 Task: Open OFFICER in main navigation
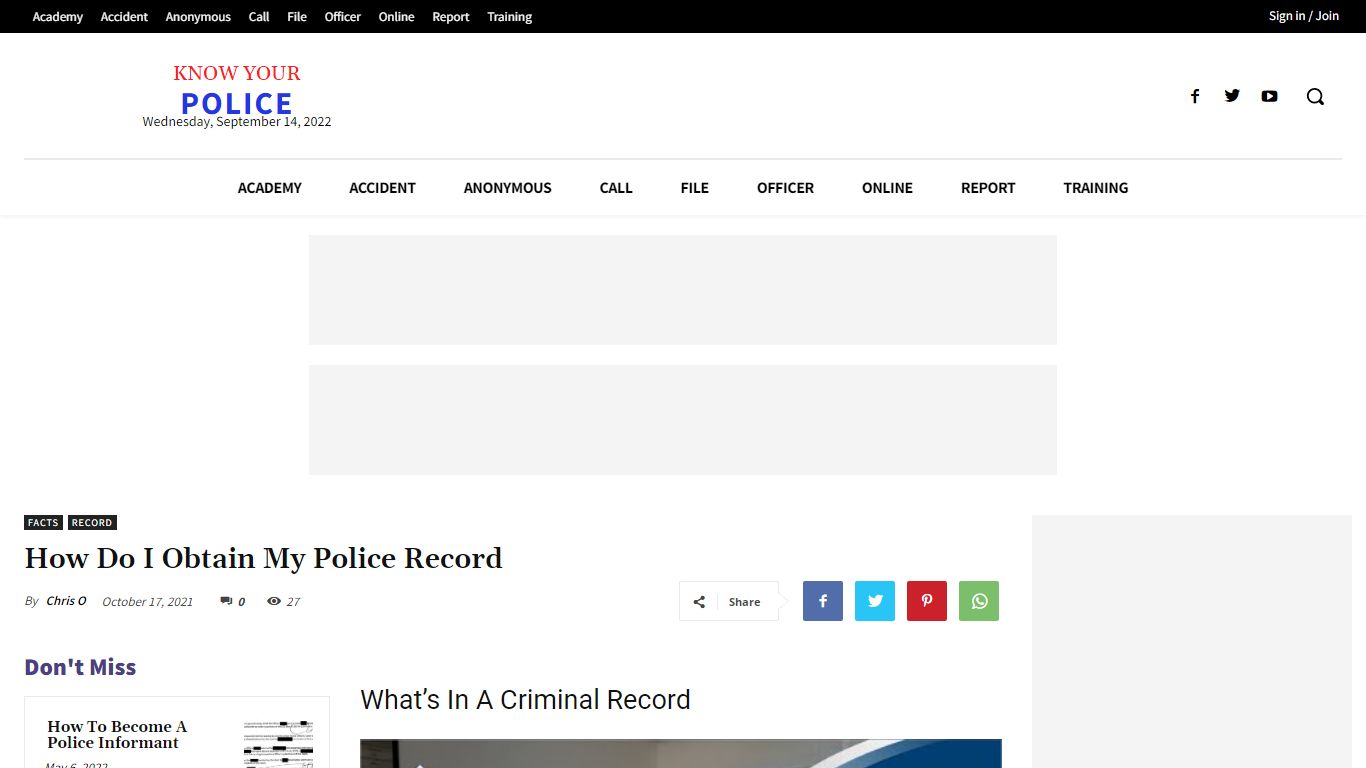click(785, 188)
